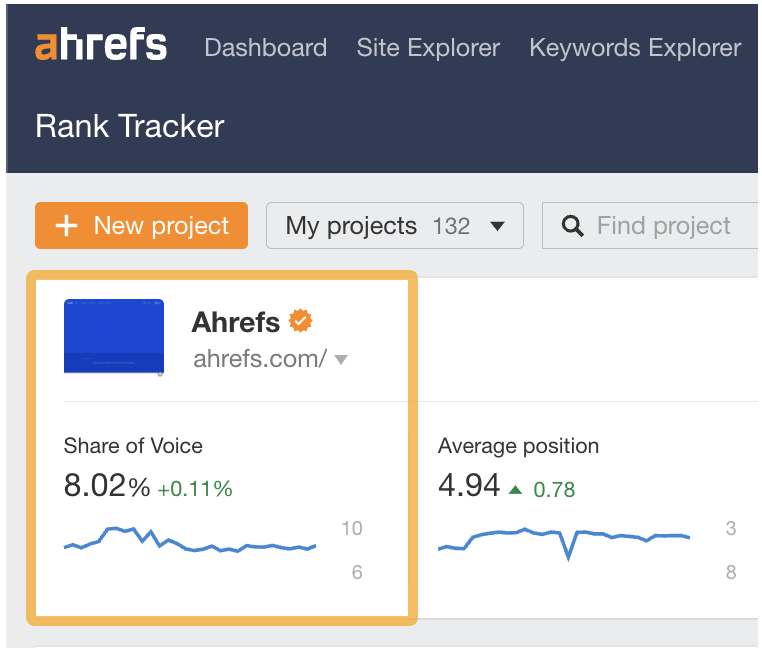
Task: Click the search magnifier icon
Action: point(573,226)
